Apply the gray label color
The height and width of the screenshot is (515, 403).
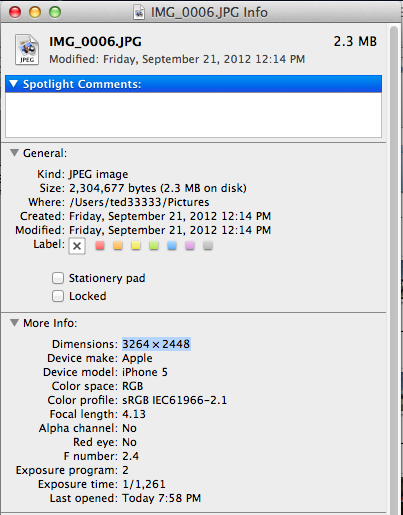pos(208,246)
